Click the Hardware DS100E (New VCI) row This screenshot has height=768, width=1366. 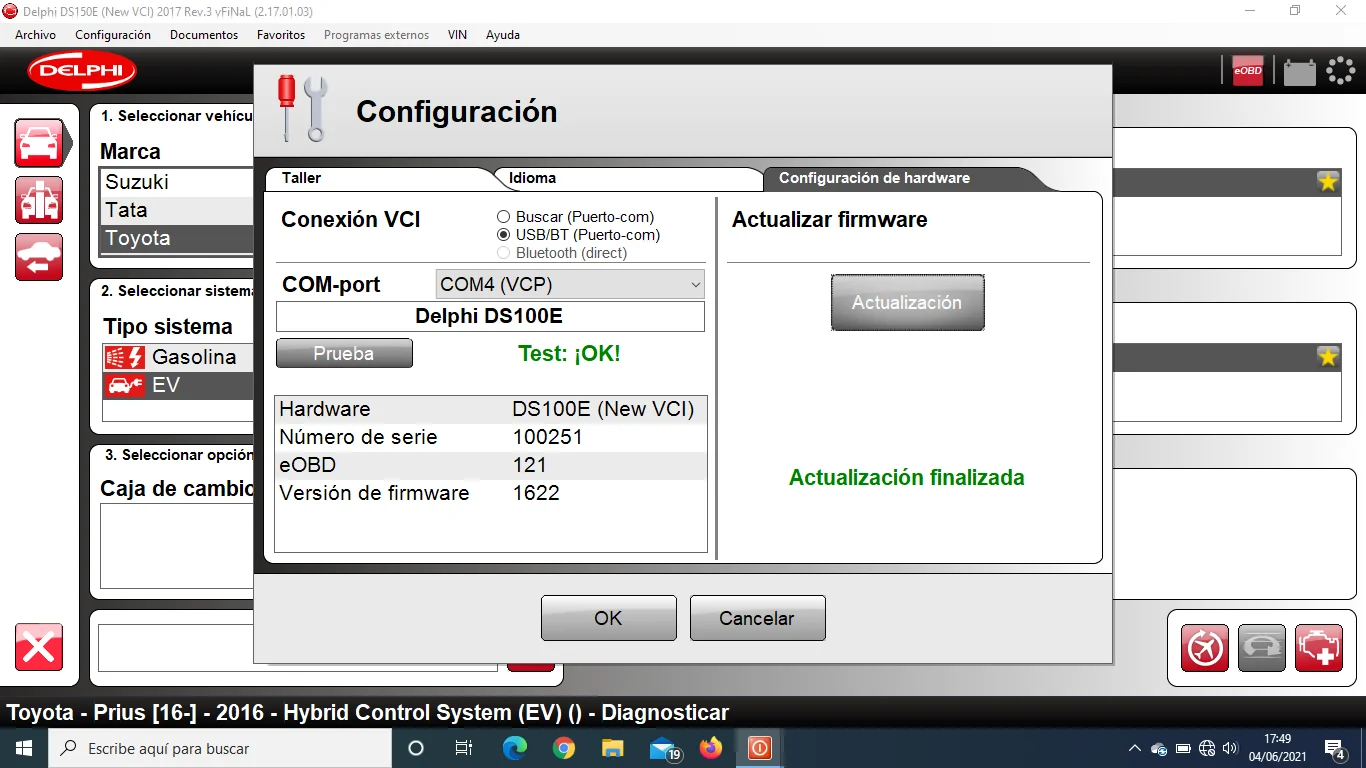pos(490,409)
